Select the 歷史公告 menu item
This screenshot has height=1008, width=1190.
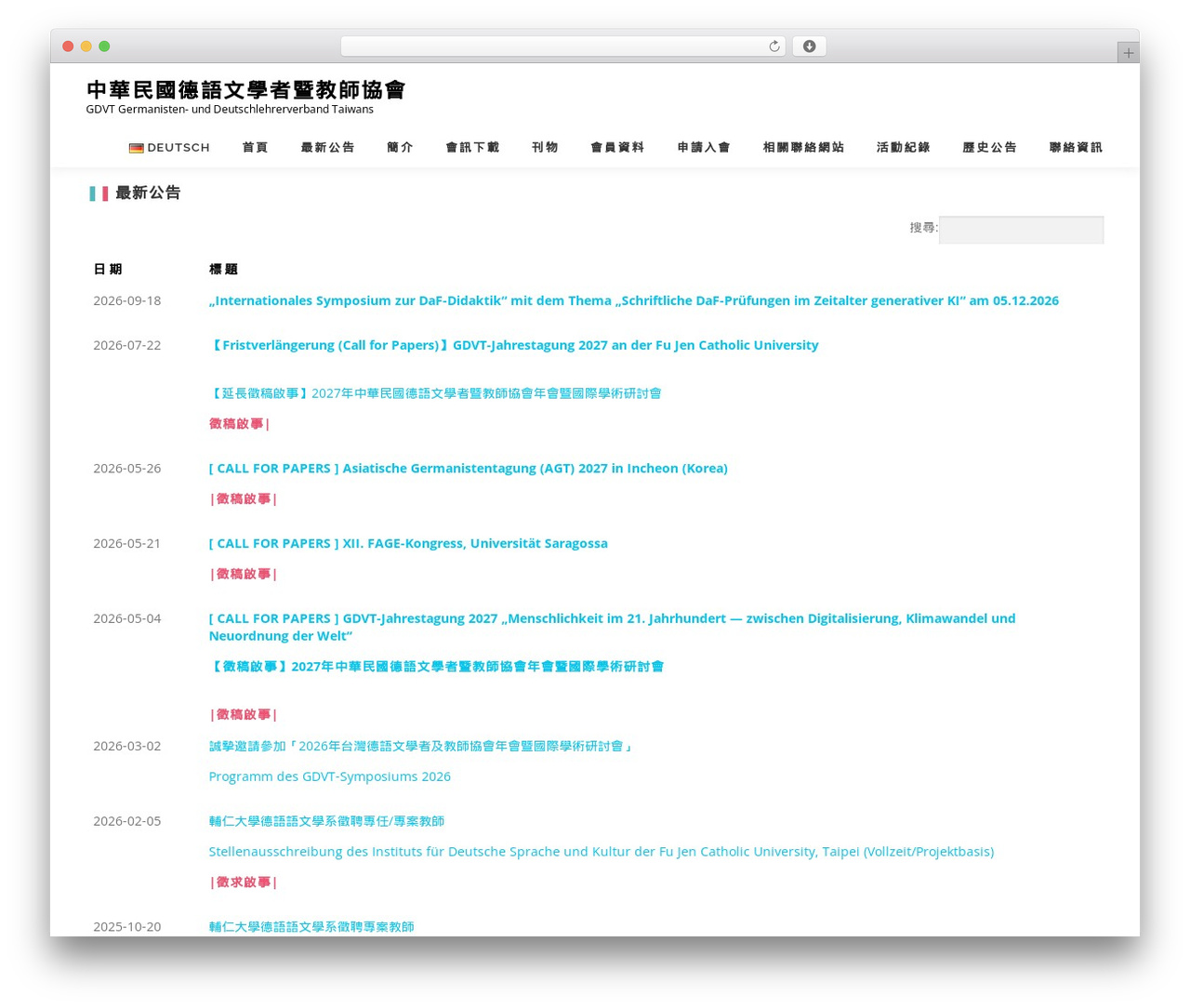click(x=989, y=148)
